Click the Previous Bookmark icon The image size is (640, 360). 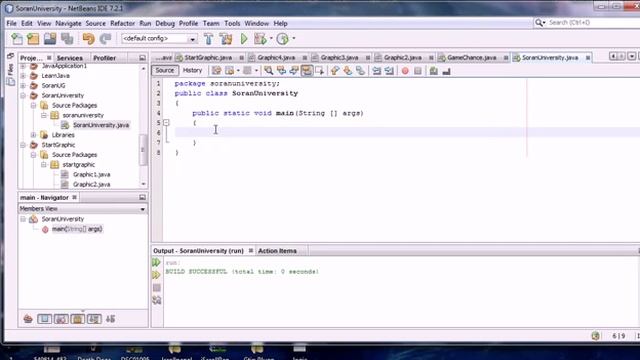(335, 71)
